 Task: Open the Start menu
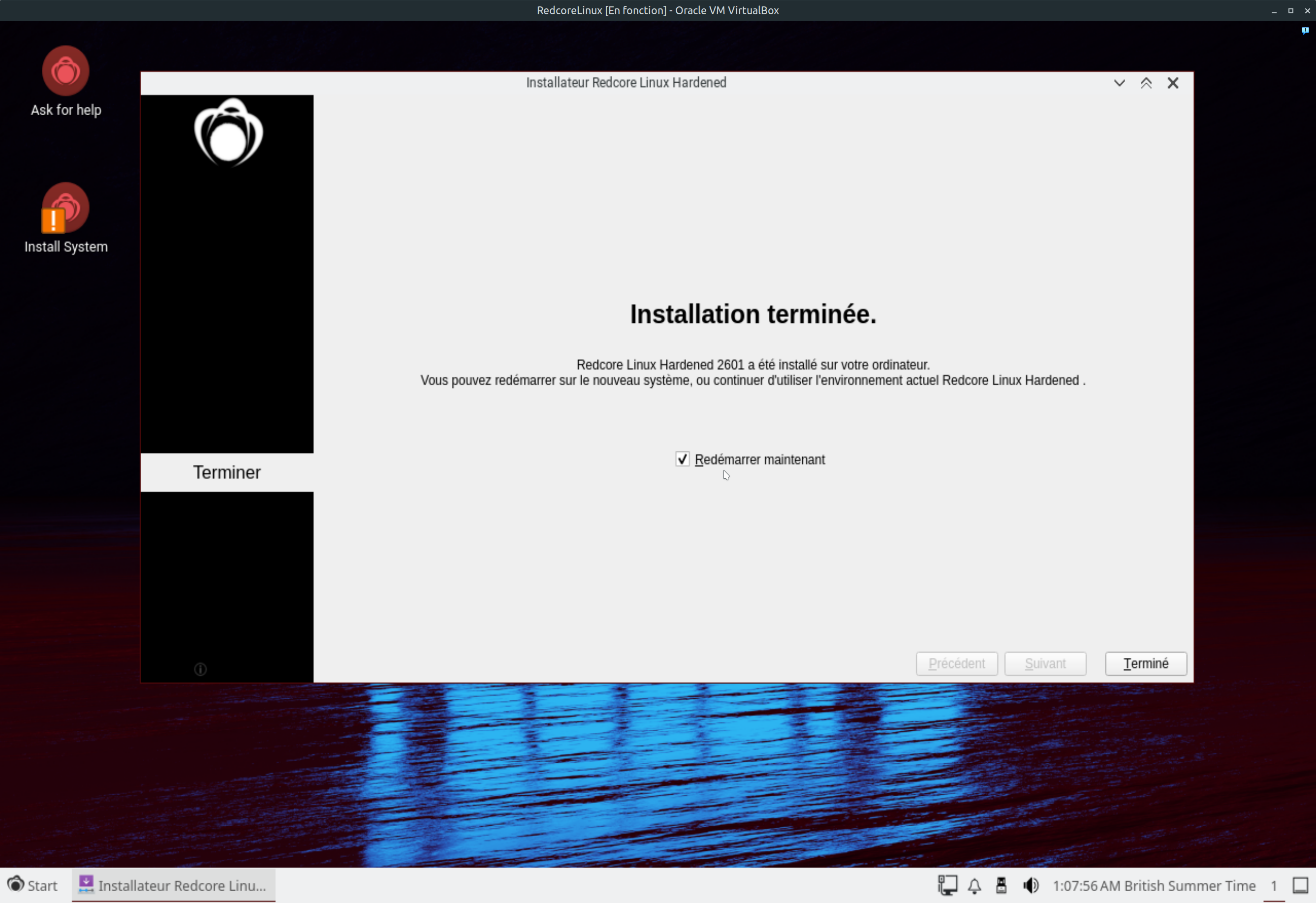pyautogui.click(x=33, y=885)
